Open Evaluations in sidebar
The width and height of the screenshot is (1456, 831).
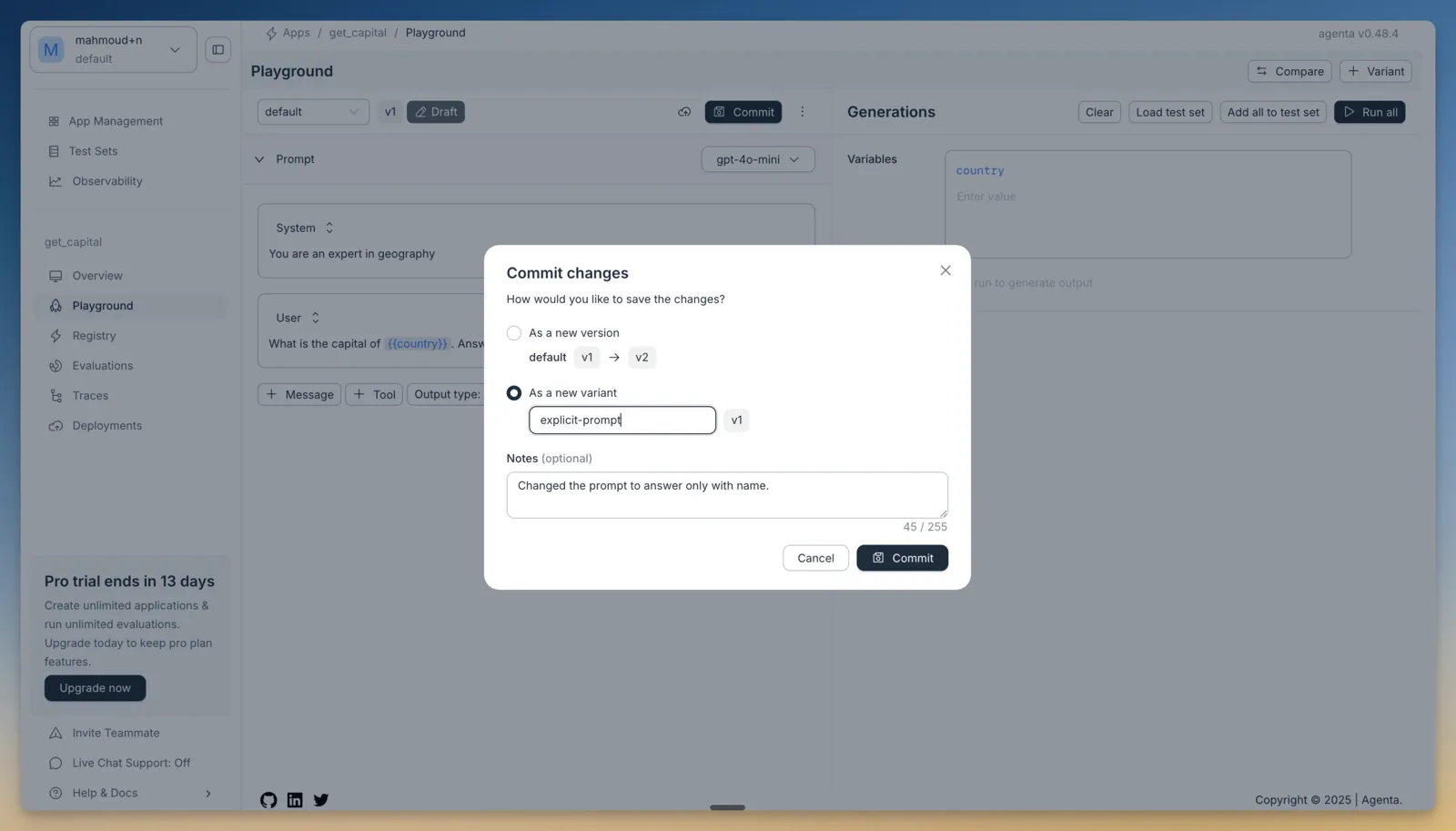pos(102,366)
